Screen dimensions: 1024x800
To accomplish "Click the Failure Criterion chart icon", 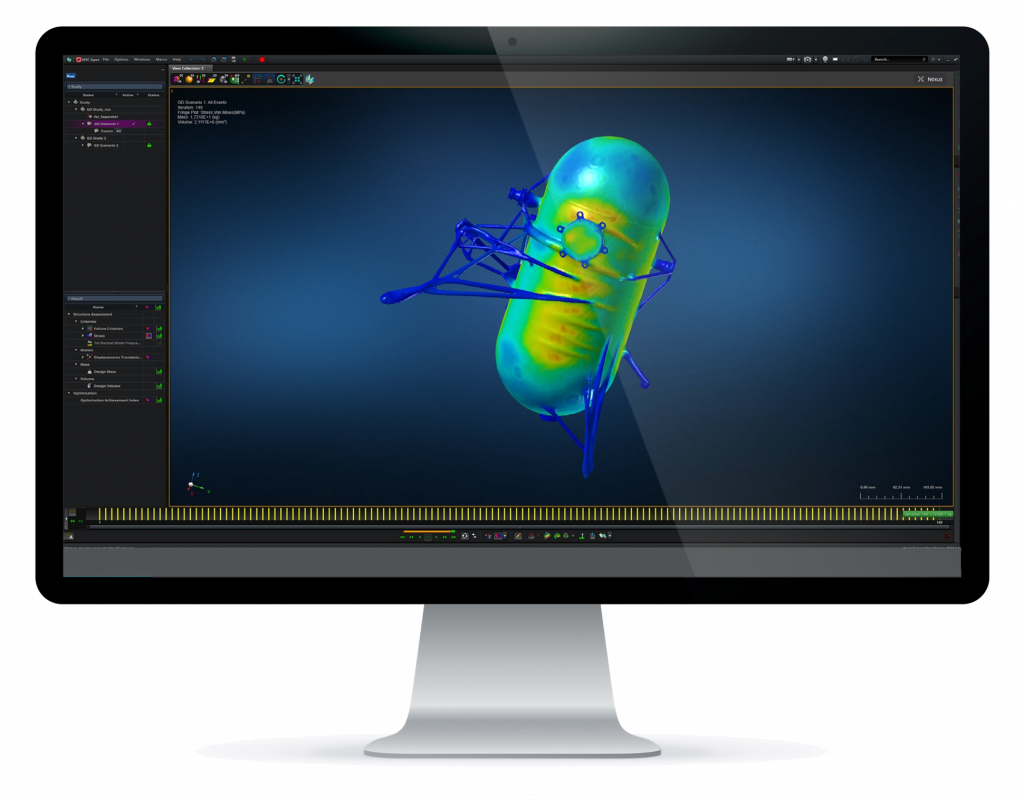I will point(159,328).
